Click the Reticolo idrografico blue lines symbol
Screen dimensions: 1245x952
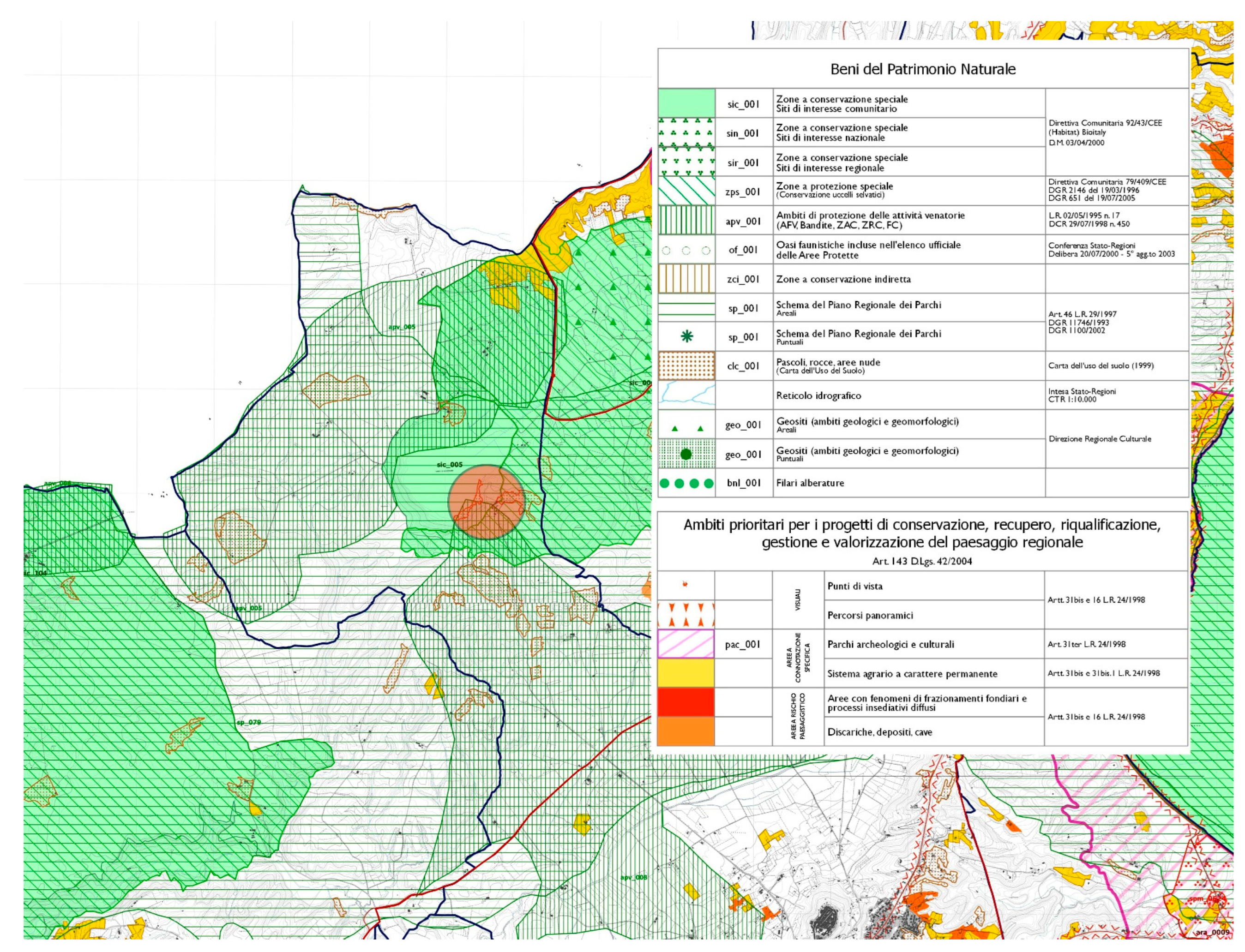coord(686,395)
